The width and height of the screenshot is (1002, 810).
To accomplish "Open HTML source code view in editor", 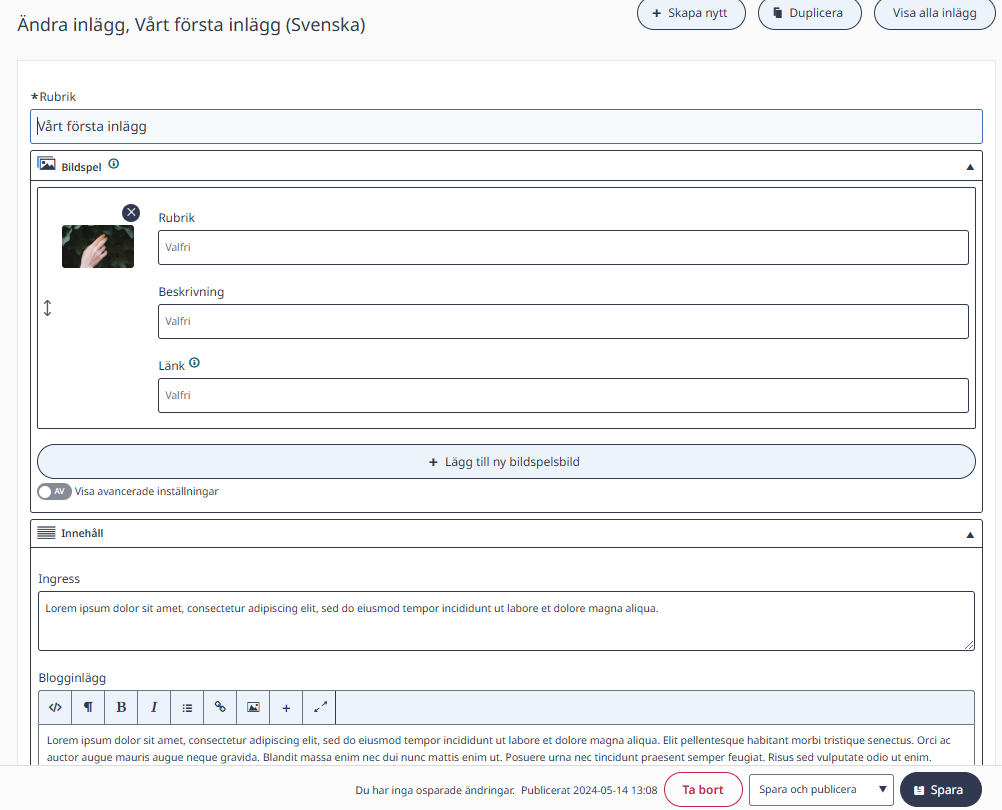I will (56, 707).
